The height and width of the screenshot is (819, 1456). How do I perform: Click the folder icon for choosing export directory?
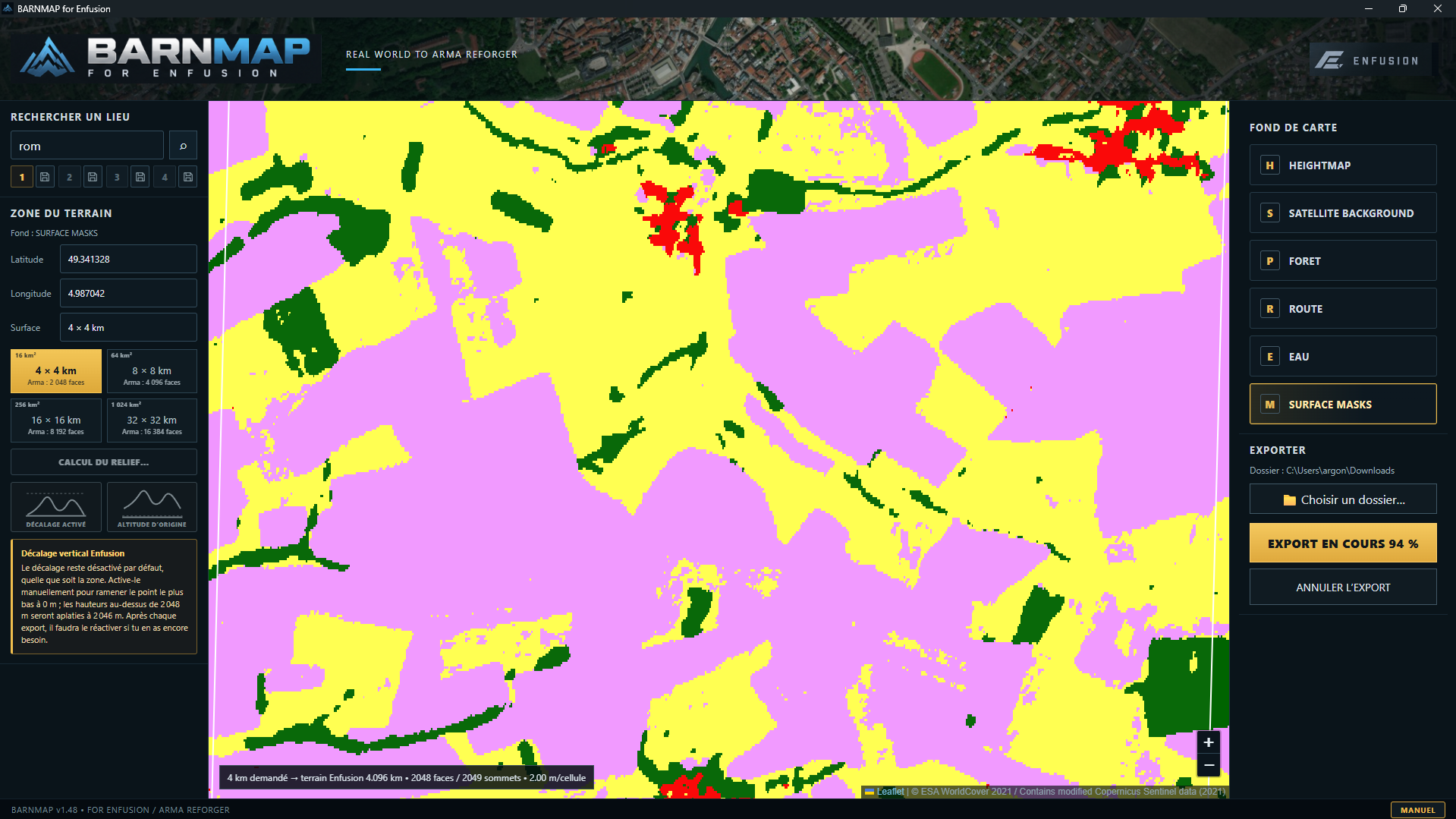1289,500
